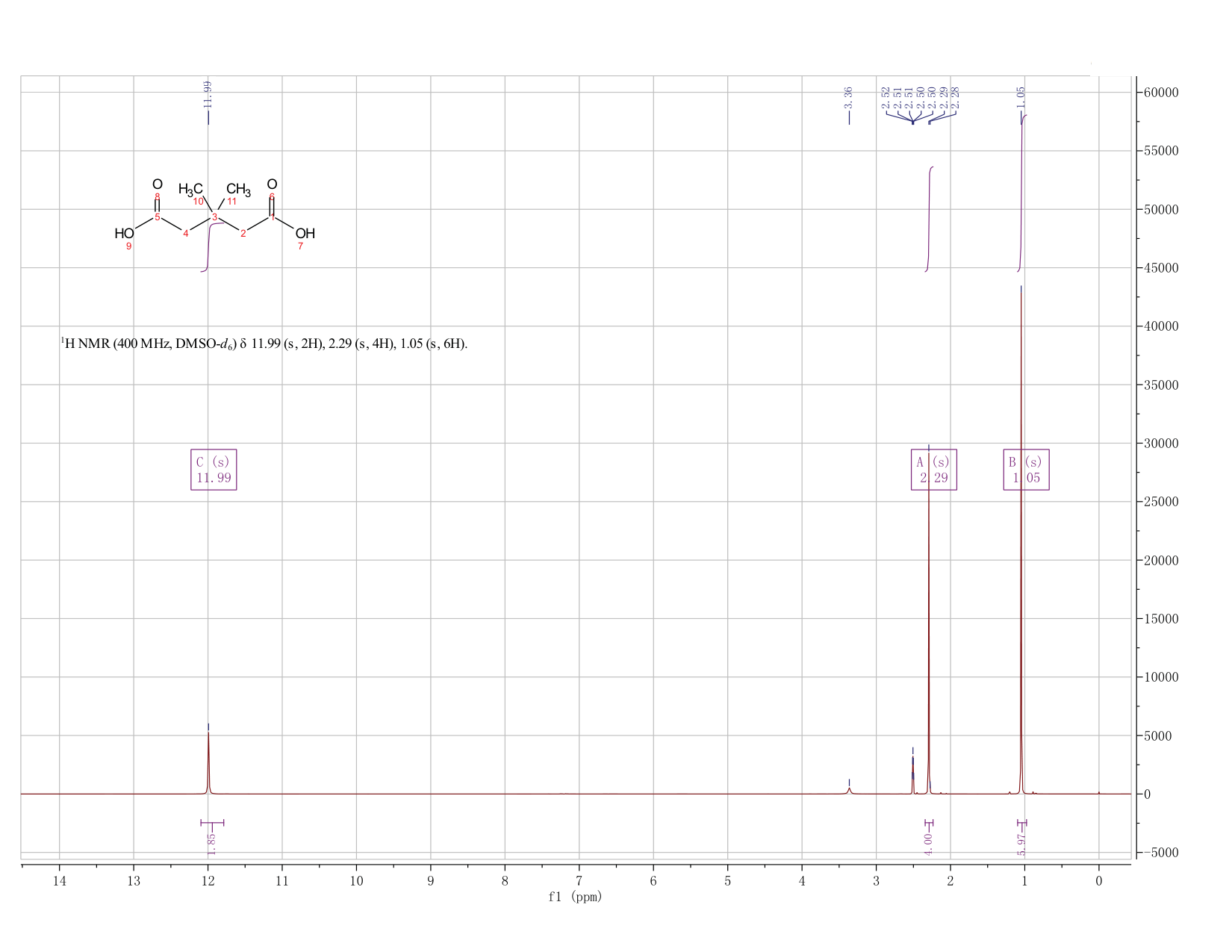
Task: Click the 0 tick label on ppm axis
Action: click(x=1098, y=882)
